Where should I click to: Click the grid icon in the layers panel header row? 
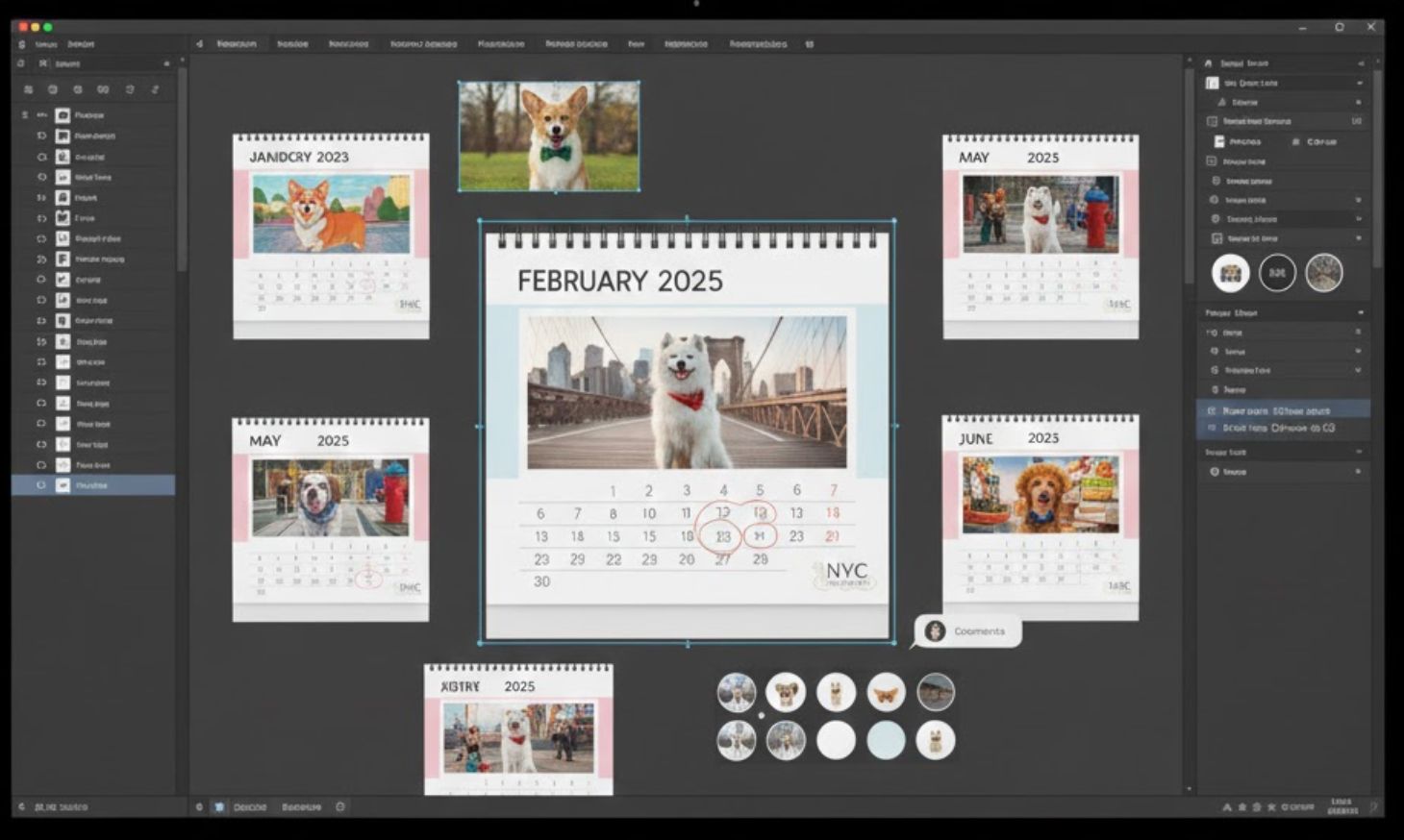[x=27, y=88]
